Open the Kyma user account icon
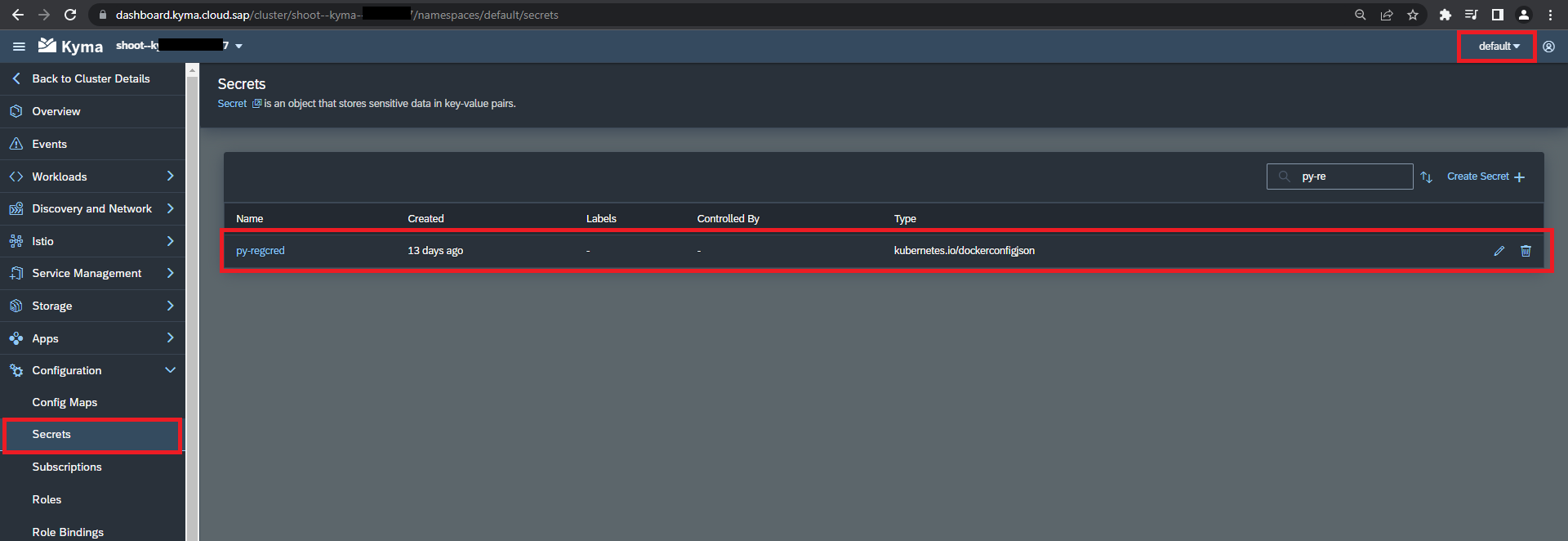This screenshot has height=541, width=1568. (1548, 47)
